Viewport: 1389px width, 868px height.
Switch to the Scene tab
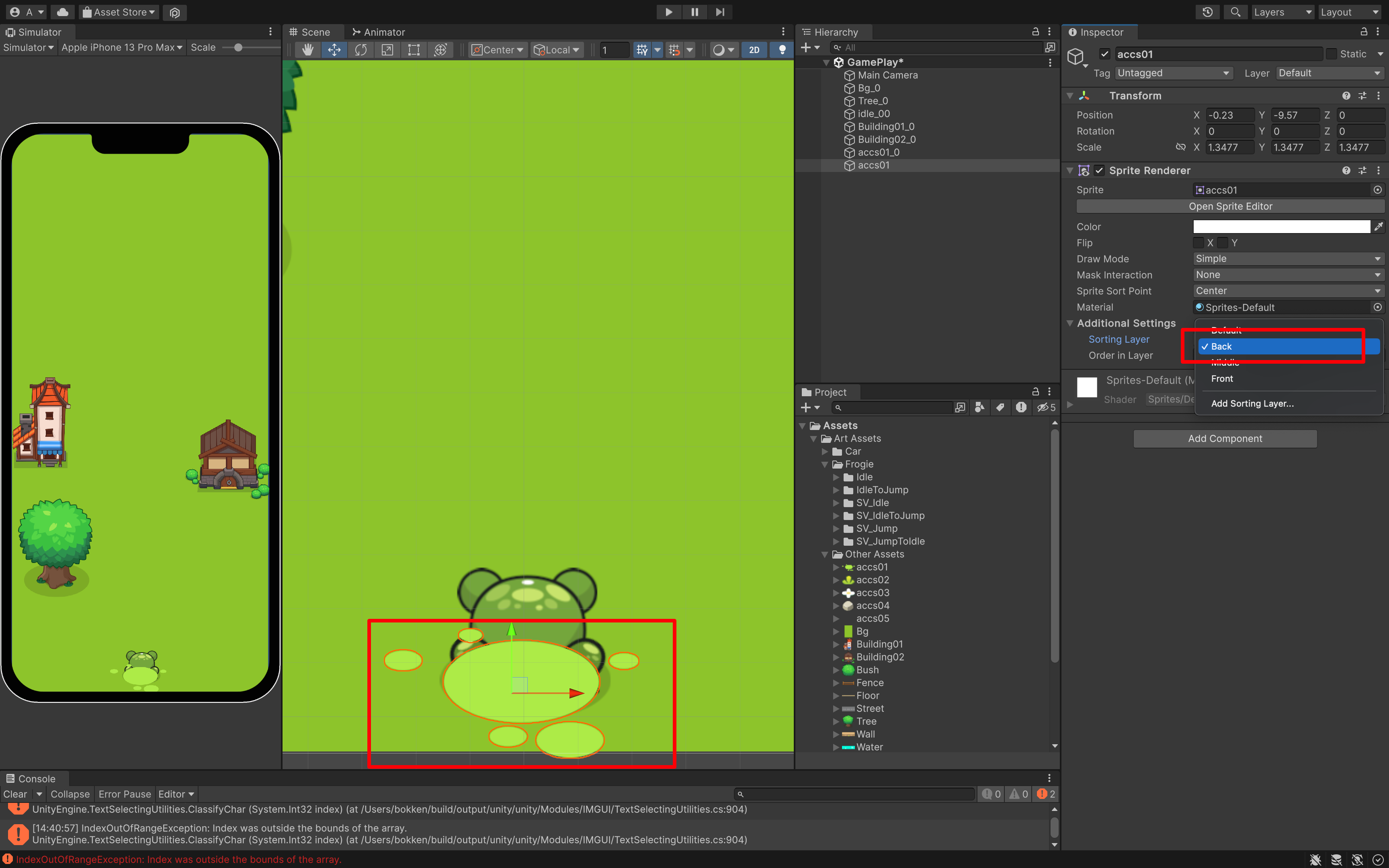310,32
